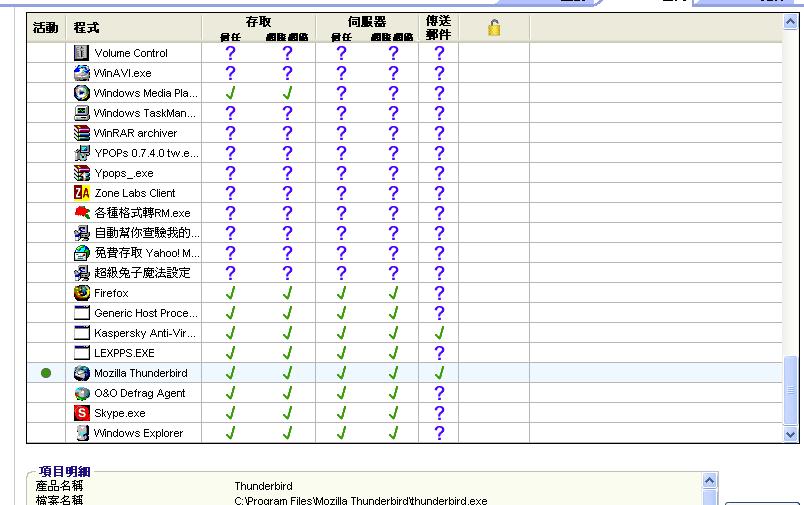804x505 pixels.
Task: Open Volume Control access trusted permission menu
Action: 230,53
